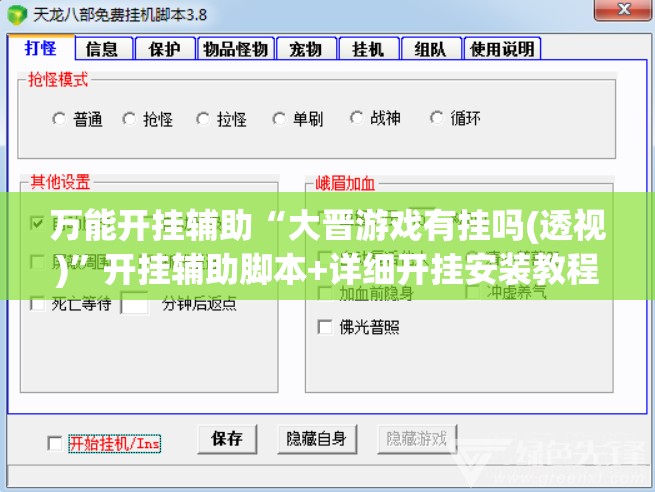Open the 组队 tab
655x492 pixels.
point(431,49)
